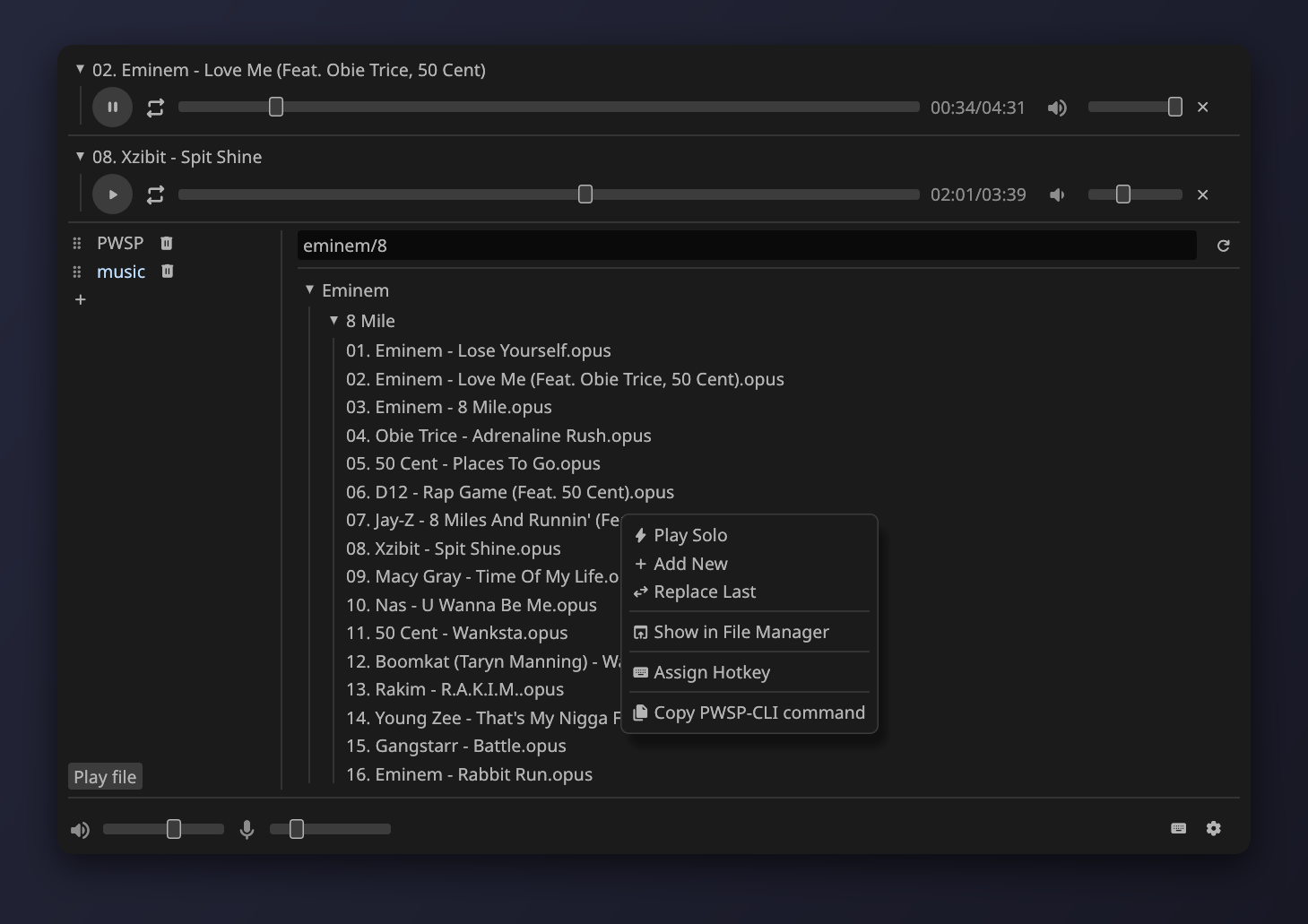The width and height of the screenshot is (1308, 924).
Task: Open settings via gear icon
Action: click(x=1214, y=828)
